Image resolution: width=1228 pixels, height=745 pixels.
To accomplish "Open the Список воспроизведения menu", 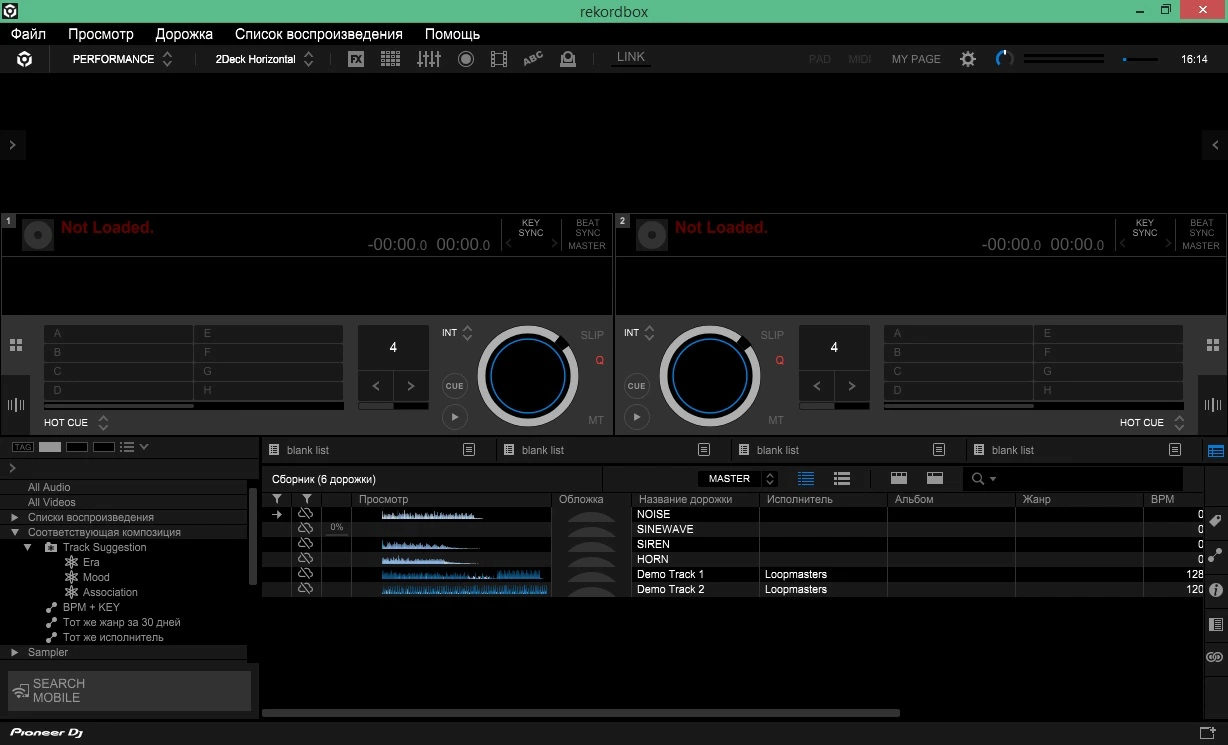I will point(319,34).
